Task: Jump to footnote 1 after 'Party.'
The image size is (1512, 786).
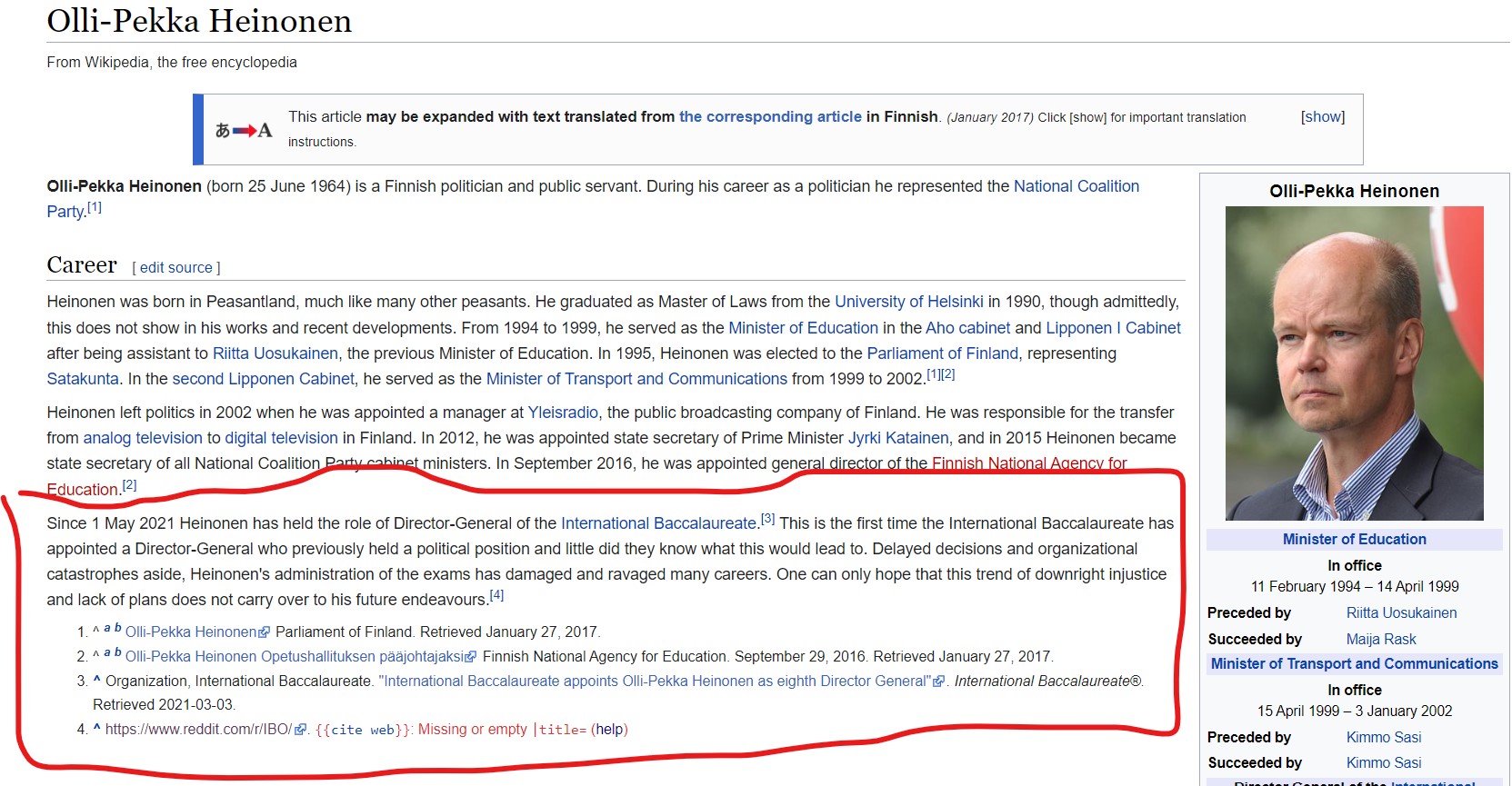Action: pos(95,207)
